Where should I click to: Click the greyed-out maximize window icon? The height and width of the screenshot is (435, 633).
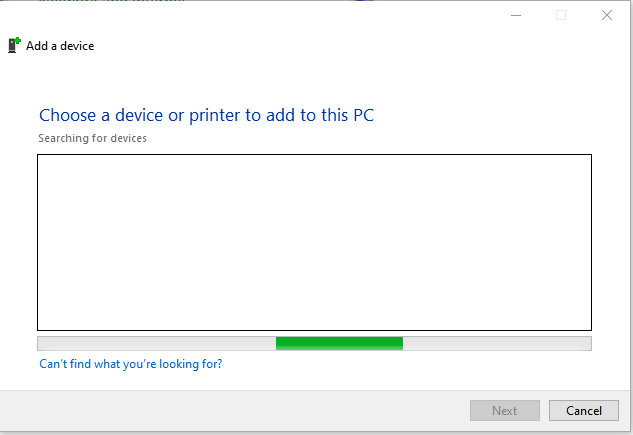[561, 15]
